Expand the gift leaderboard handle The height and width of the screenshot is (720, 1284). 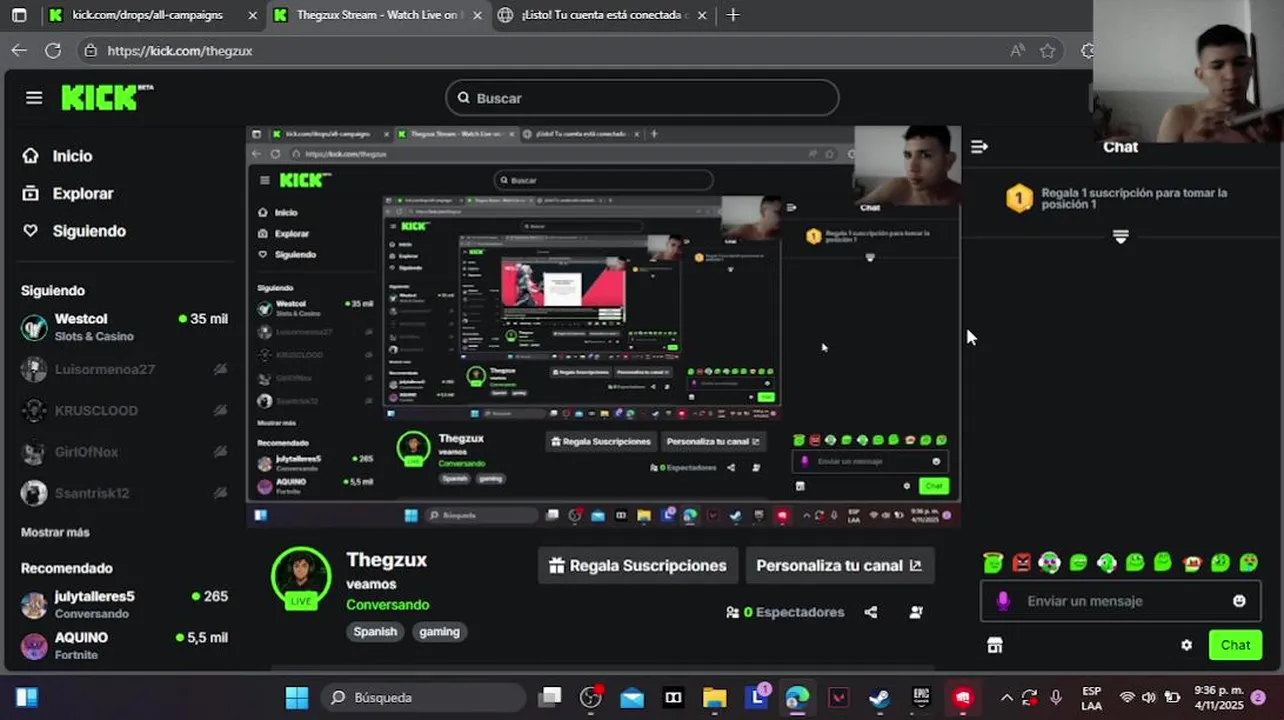pyautogui.click(x=1120, y=237)
